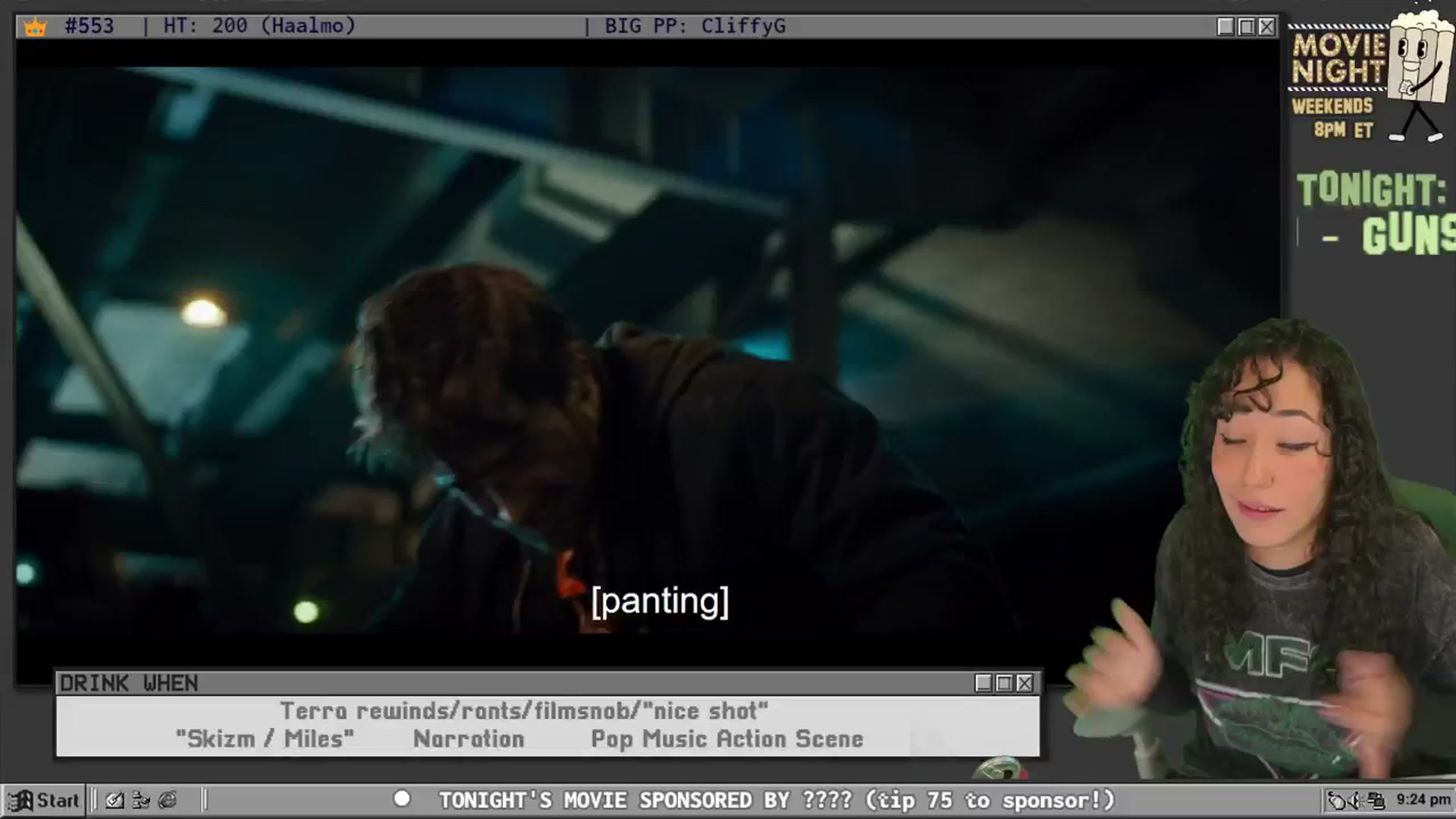Minimize the movie player window
This screenshot has width=1456, height=819.
tap(1225, 27)
